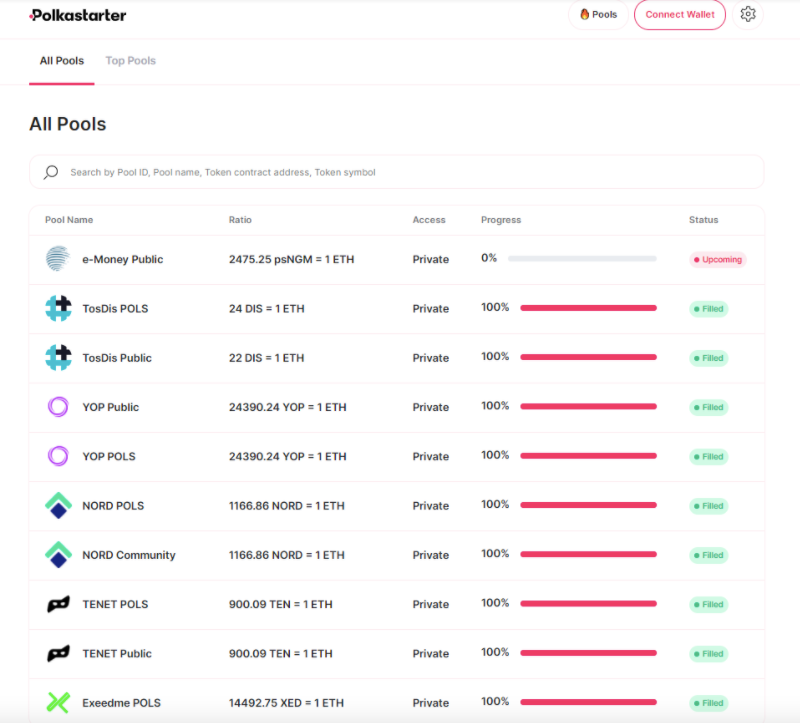Image resolution: width=800 pixels, height=723 pixels.
Task: Click the ratio 14492.75 XED = 1 ETH
Action: click(x=286, y=703)
